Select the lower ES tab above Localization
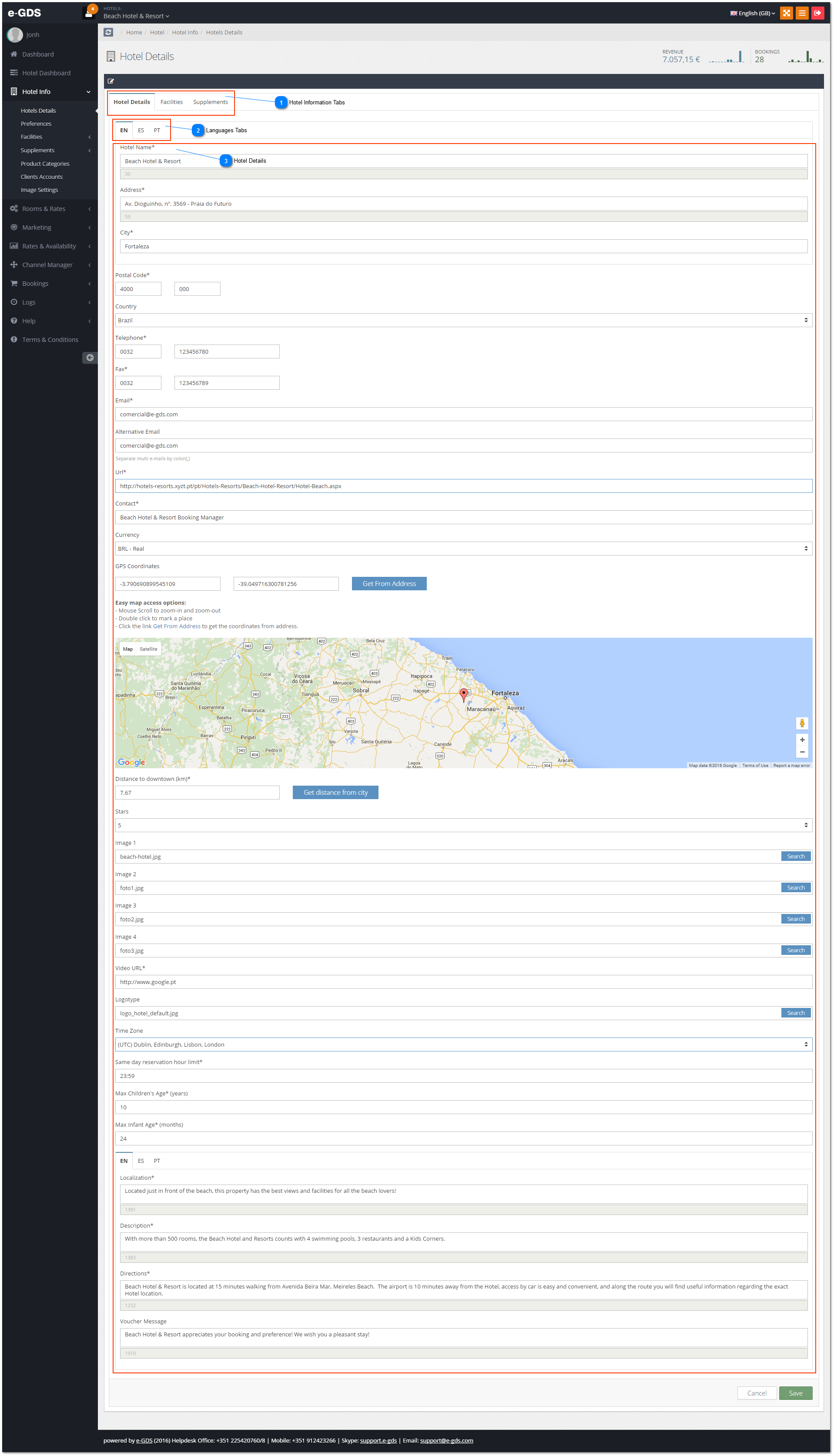The height and width of the screenshot is (1456, 834). 141,1161
